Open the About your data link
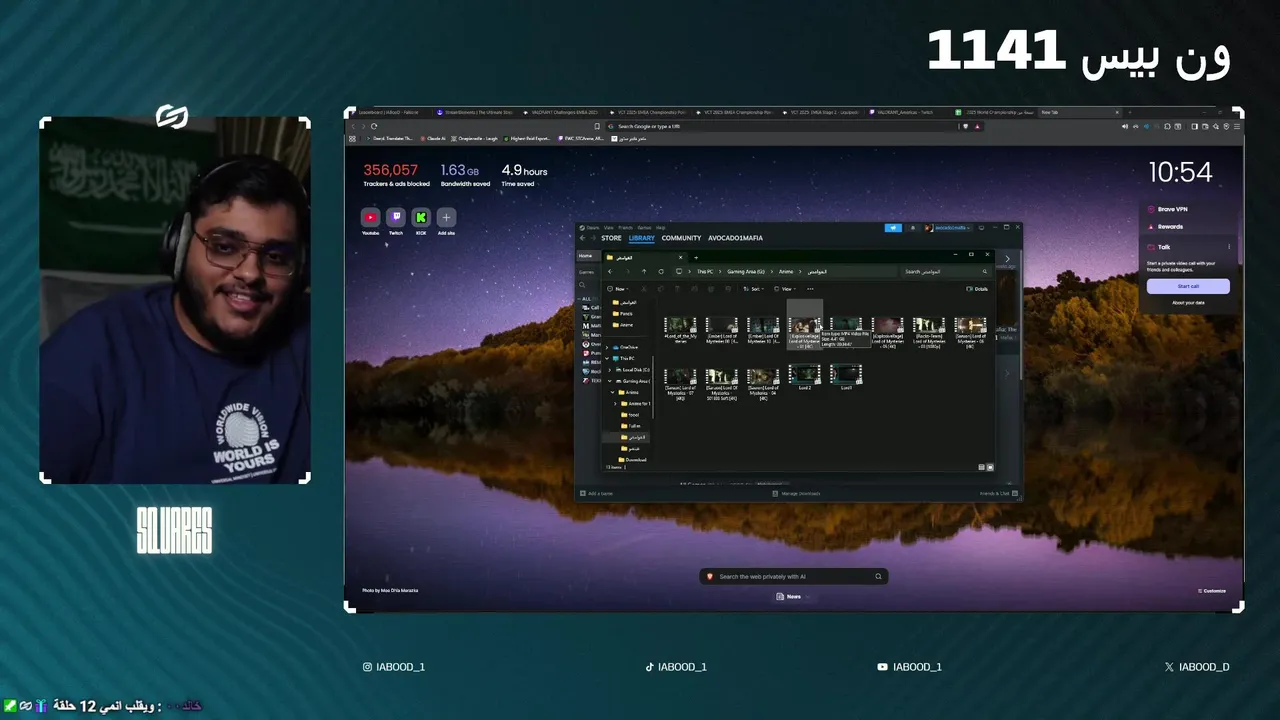This screenshot has width=1280, height=720. [x=1188, y=302]
